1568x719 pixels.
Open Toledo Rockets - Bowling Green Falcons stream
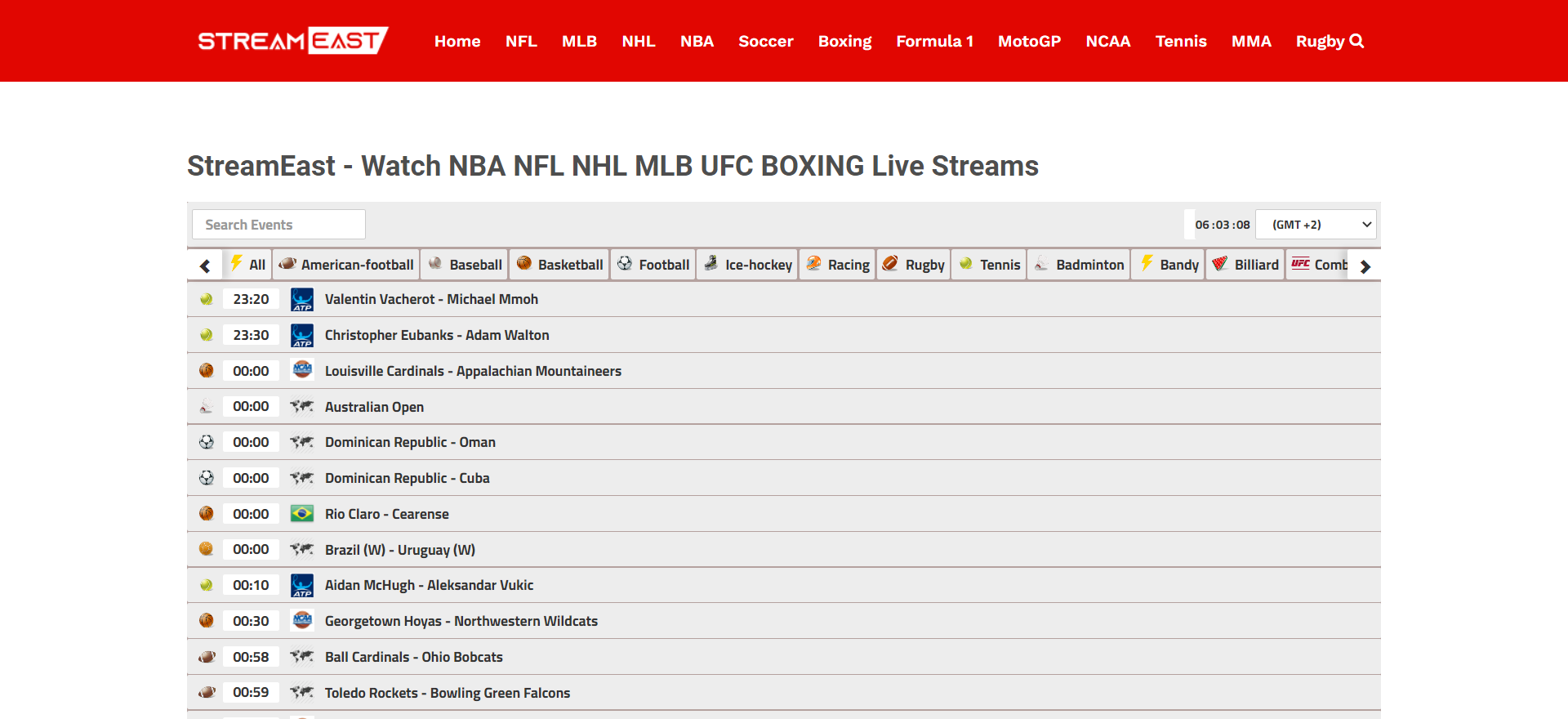tap(448, 693)
